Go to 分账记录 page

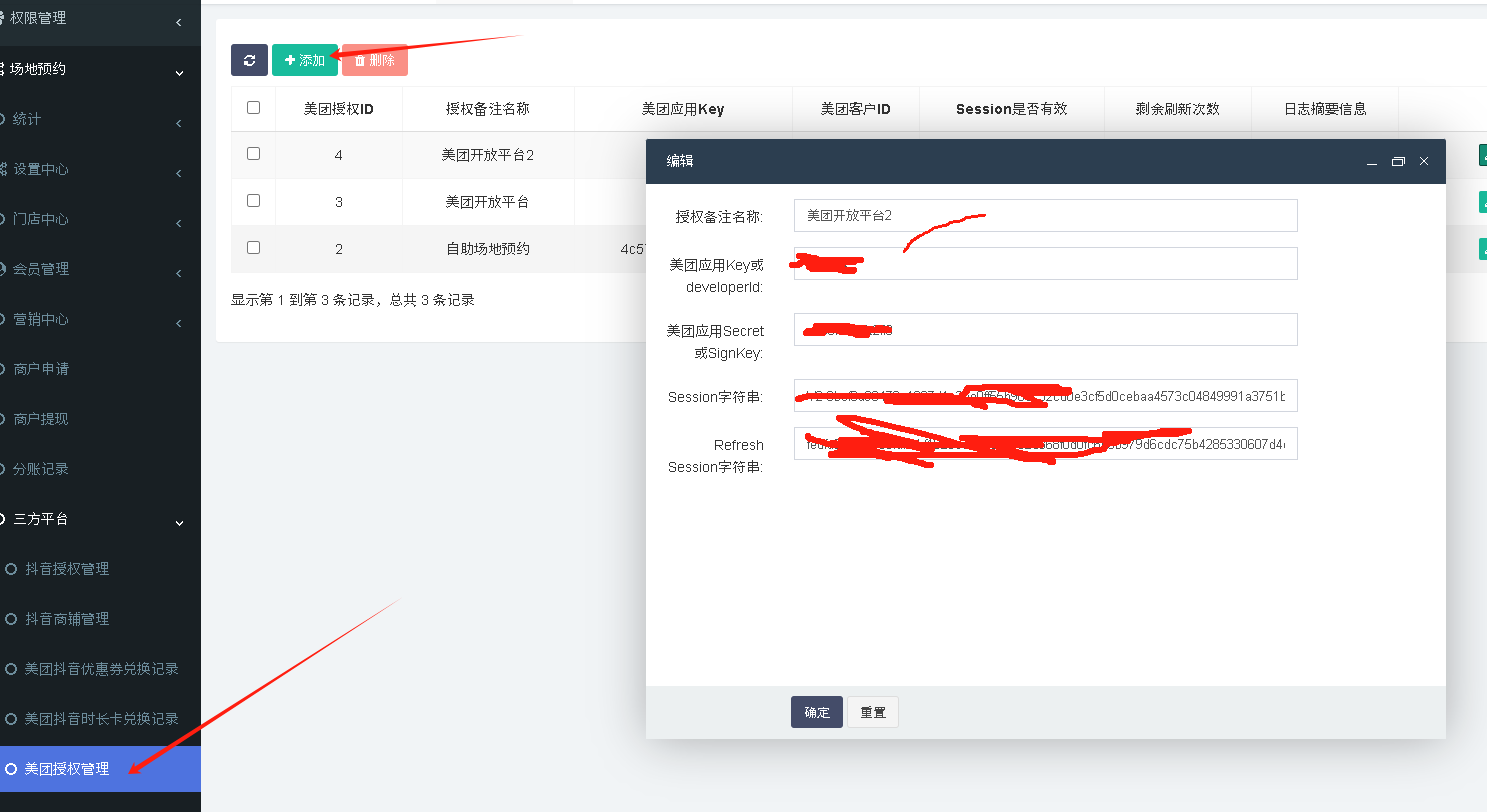pos(100,469)
